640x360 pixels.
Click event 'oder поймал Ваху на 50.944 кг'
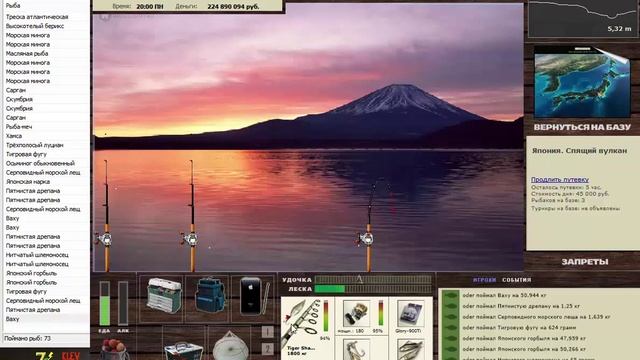coord(504,295)
